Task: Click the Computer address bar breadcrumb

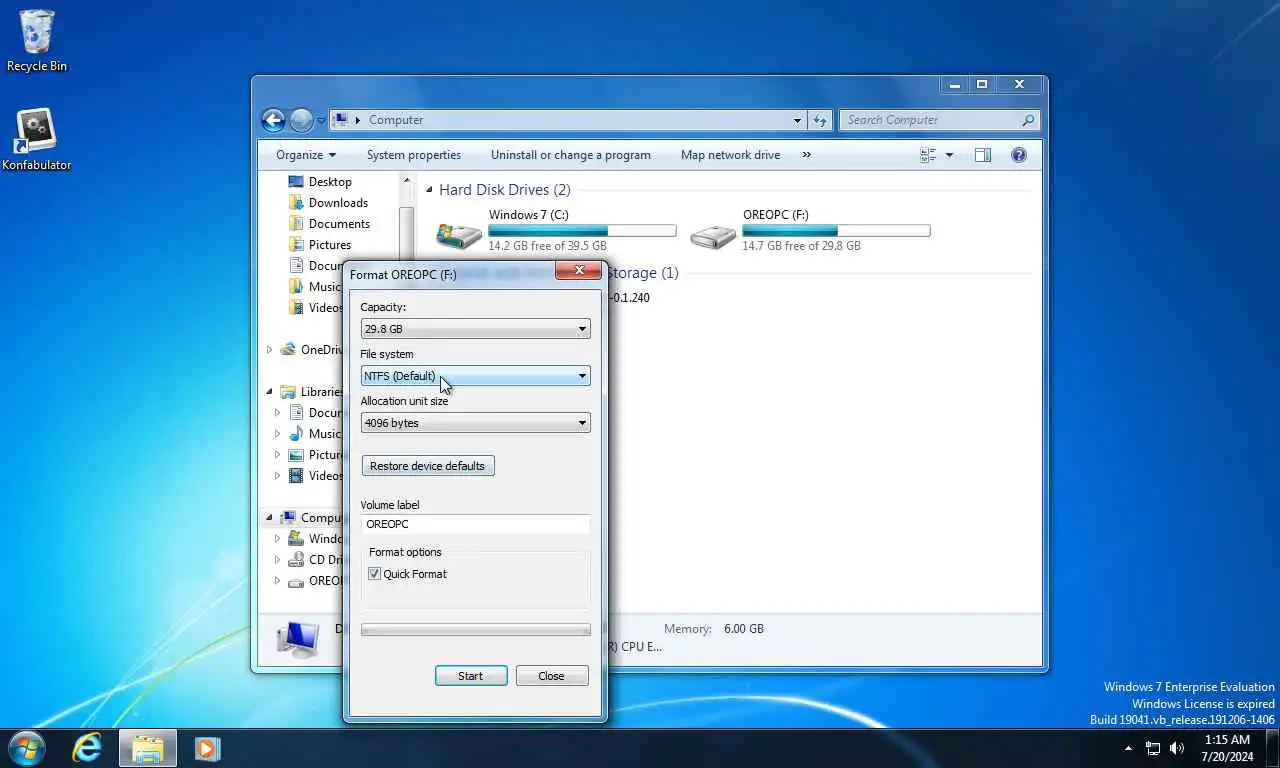Action: [x=396, y=120]
